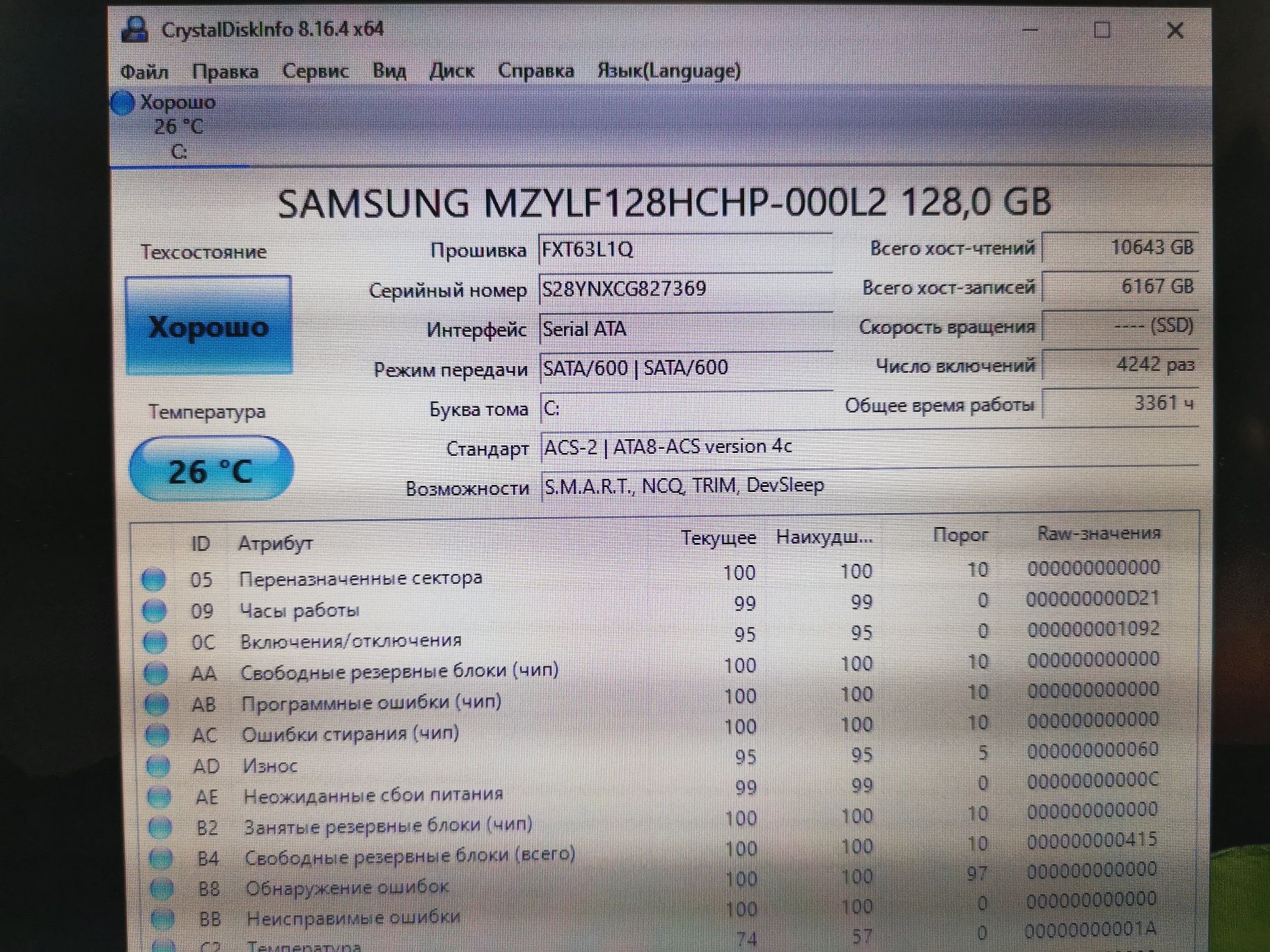Select row Часы работы
Viewport: 1270px width, 952px height.
651,605
